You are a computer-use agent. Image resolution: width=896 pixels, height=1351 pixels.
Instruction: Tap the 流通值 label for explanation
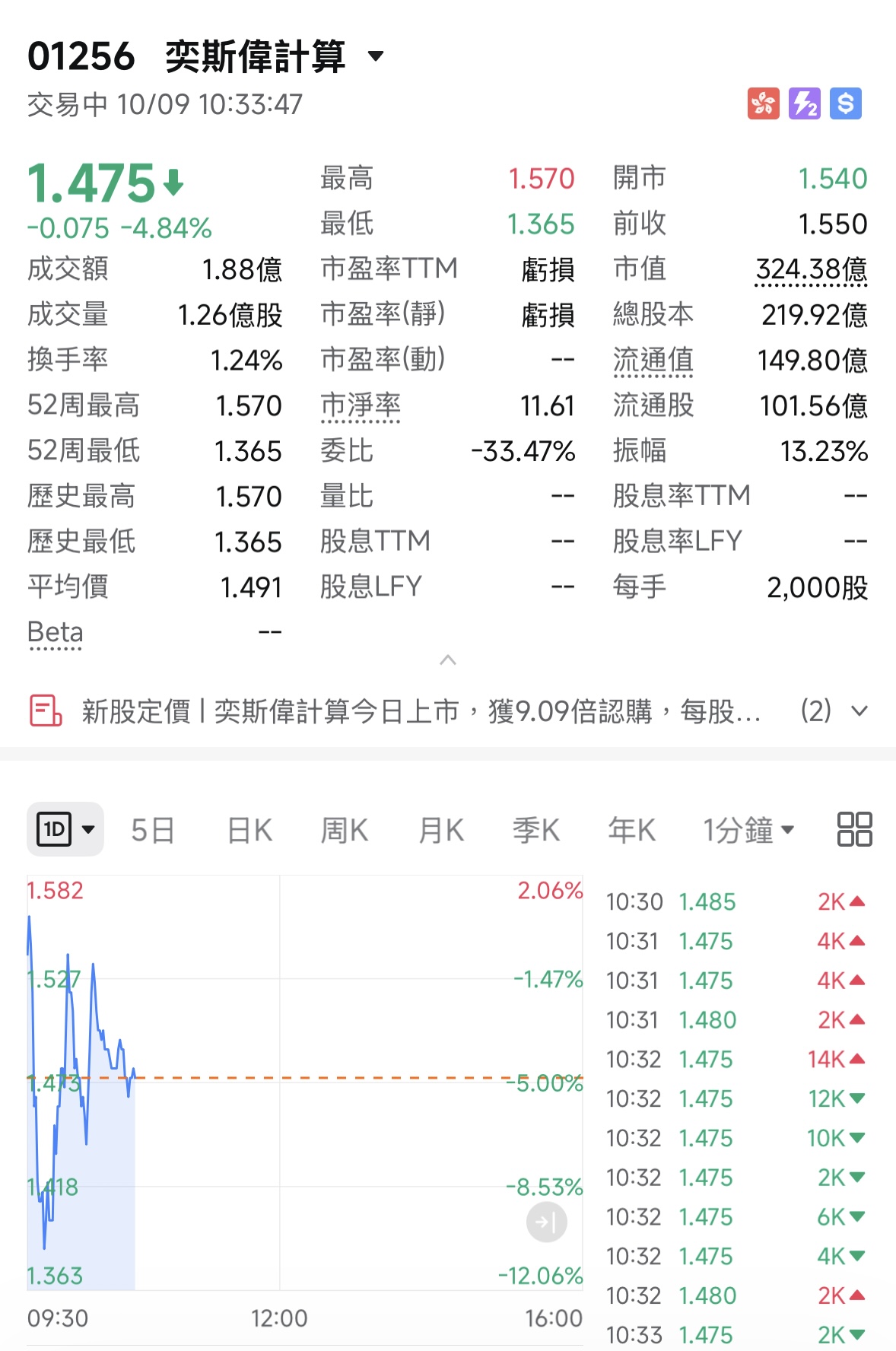653,361
